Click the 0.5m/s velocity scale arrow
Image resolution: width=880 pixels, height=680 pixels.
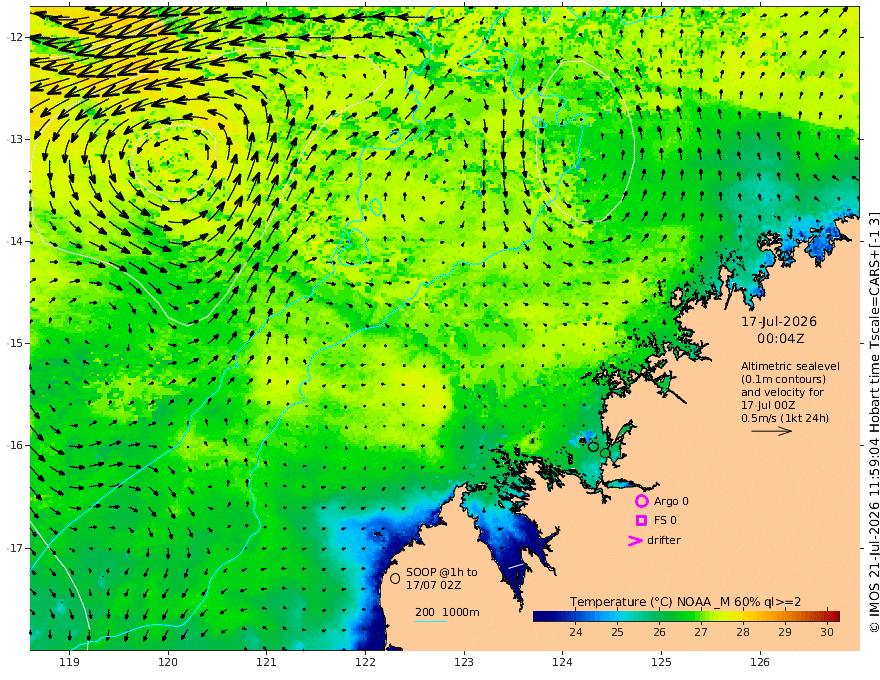(x=772, y=431)
